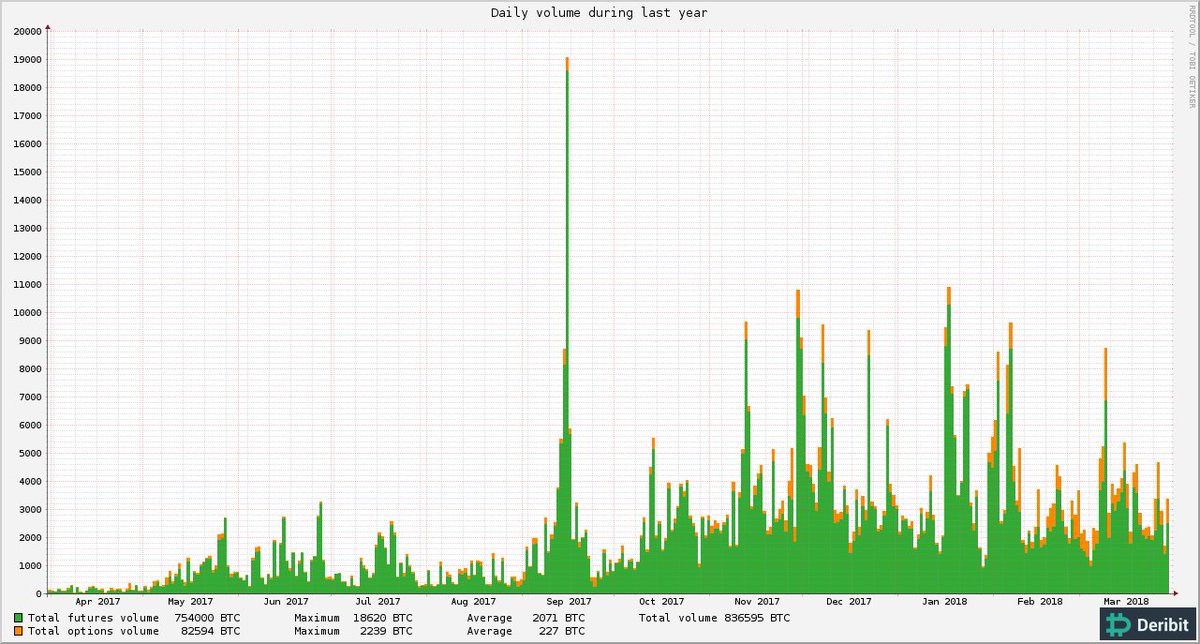This screenshot has height=644, width=1200.
Task: Click the '1000' y-axis label
Action: [x=30, y=566]
